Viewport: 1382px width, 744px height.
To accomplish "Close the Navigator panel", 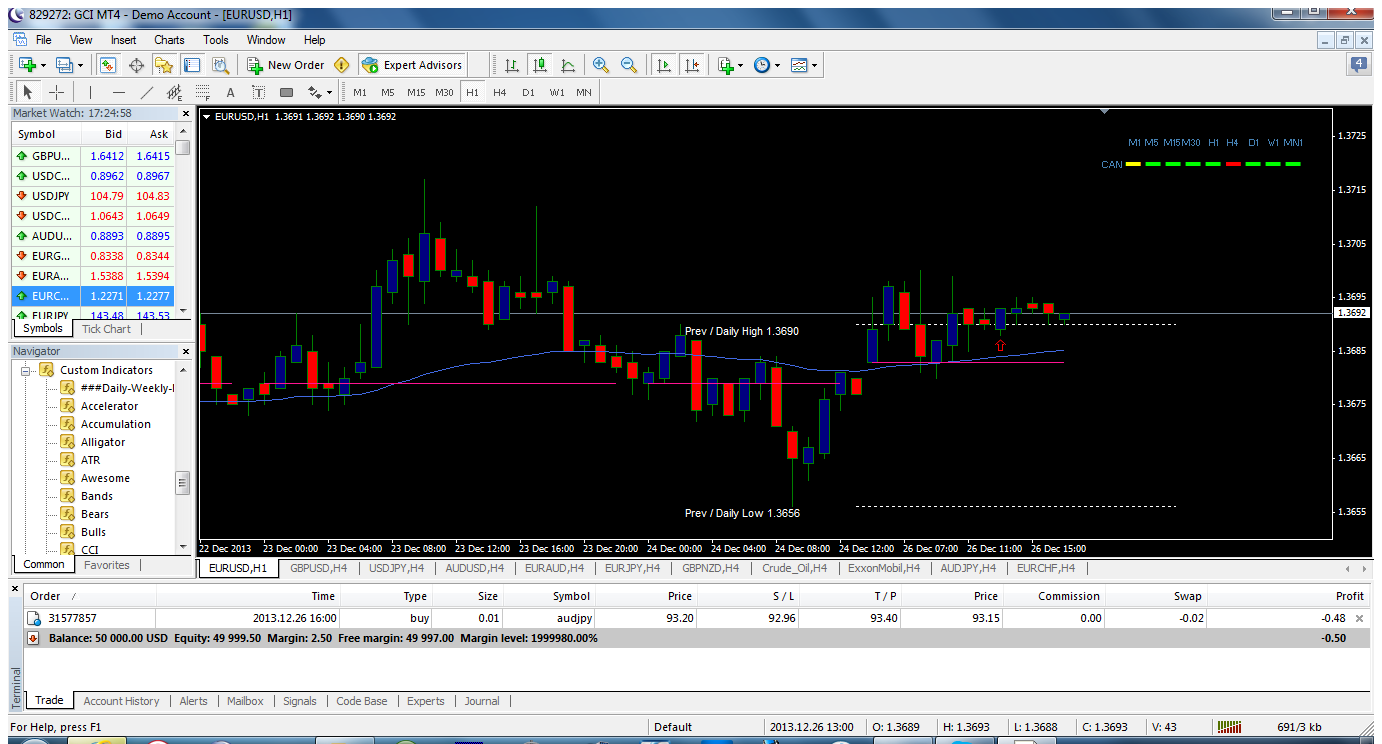I will pyautogui.click(x=185, y=352).
